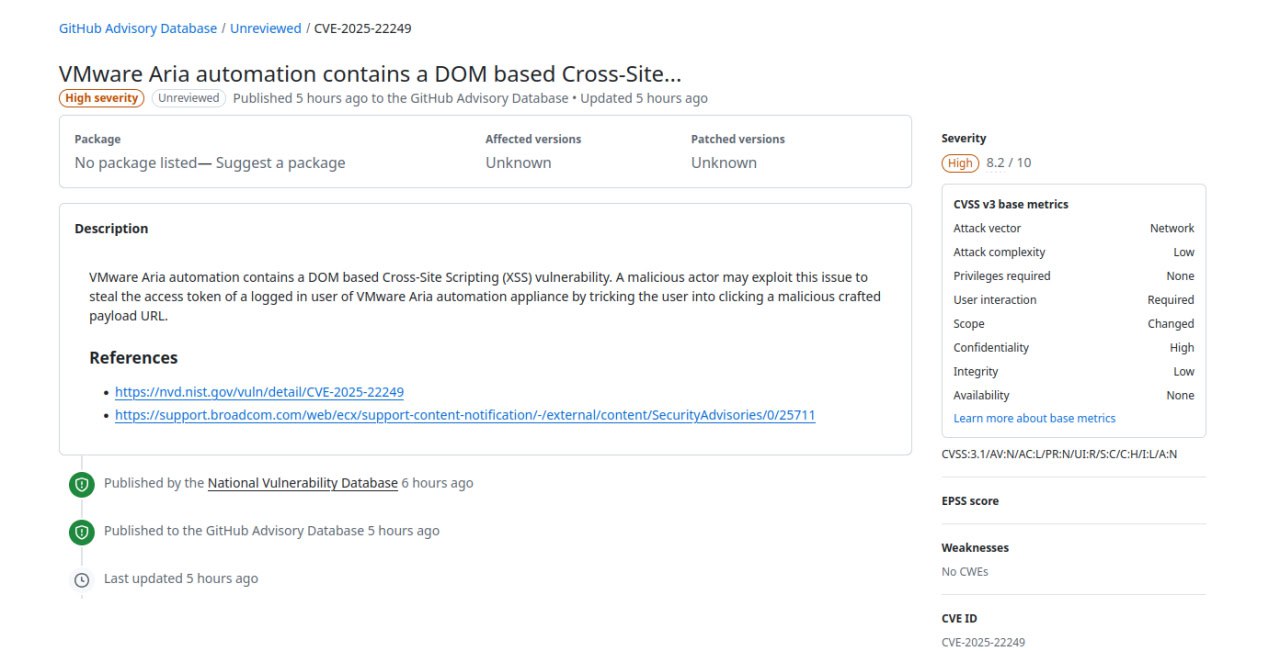Click the CVE-2025-22249 breadcrumb text
Image resolution: width=1280 pixels, height=651 pixels.
coord(363,28)
